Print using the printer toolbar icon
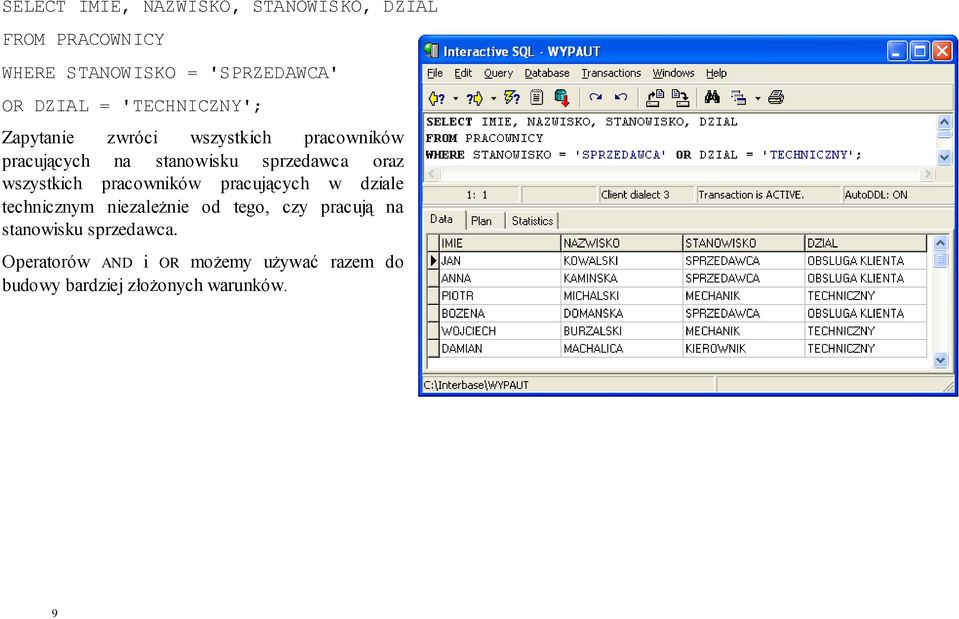The width and height of the screenshot is (959, 619). click(776, 97)
